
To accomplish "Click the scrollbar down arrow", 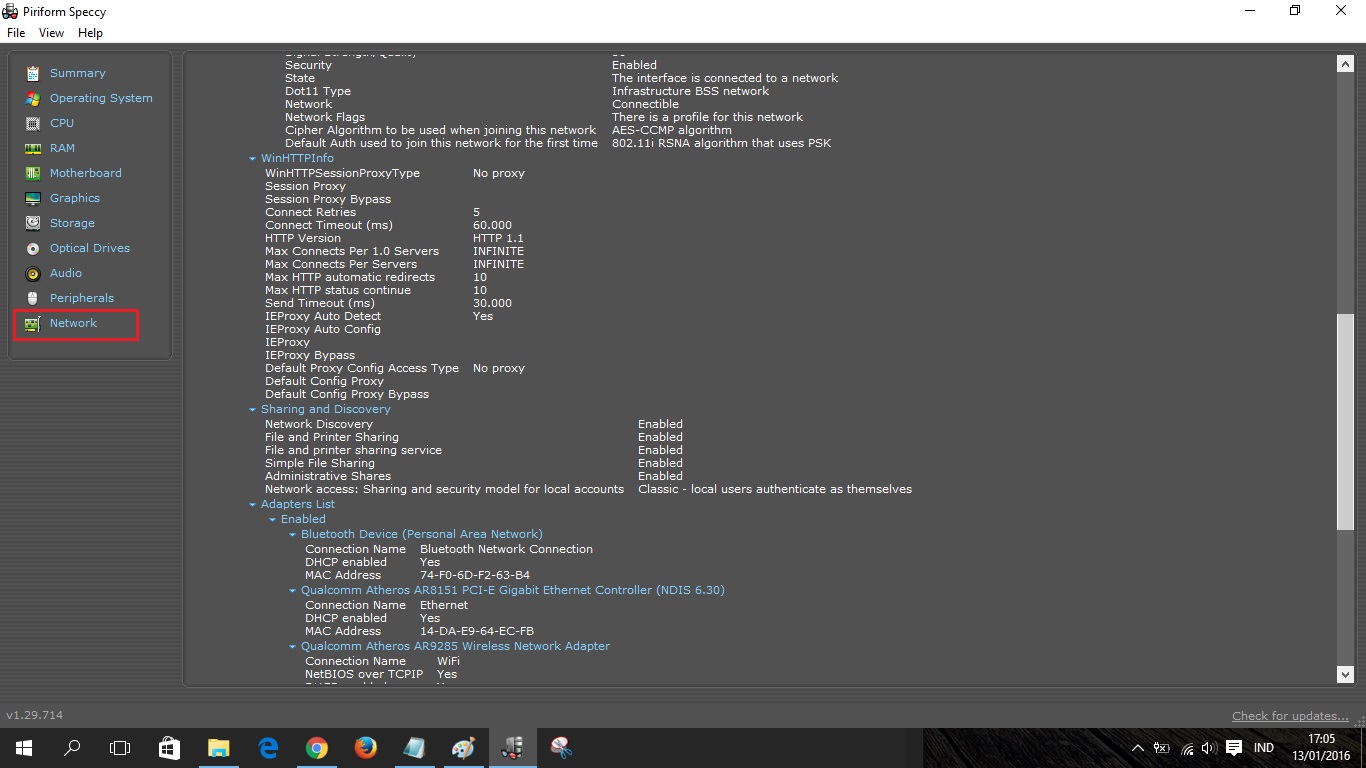I will coord(1345,675).
